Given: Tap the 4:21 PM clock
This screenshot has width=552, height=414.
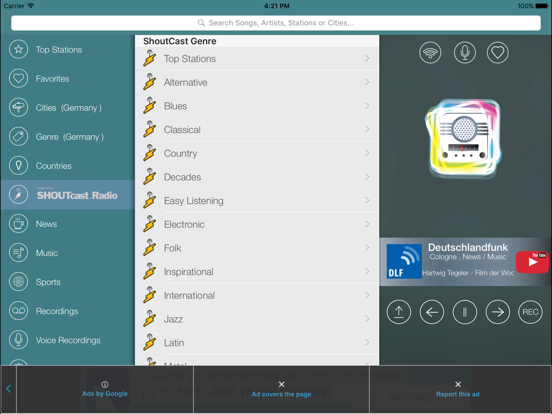Looking at the screenshot, I should [276, 6].
